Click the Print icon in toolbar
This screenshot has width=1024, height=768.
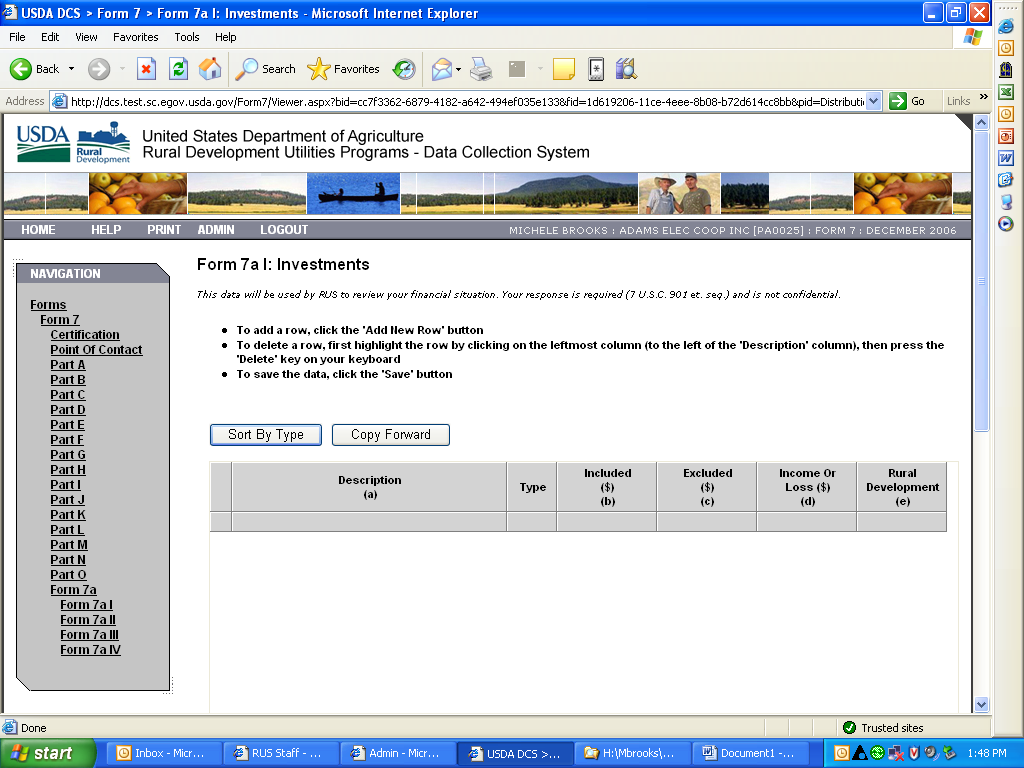(x=481, y=69)
